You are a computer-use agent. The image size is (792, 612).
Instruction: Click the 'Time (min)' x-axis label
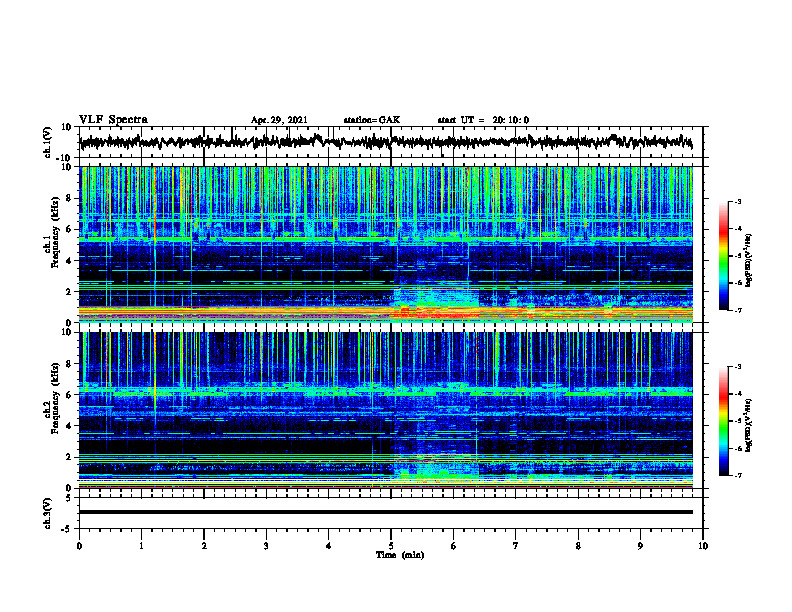[x=400, y=555]
